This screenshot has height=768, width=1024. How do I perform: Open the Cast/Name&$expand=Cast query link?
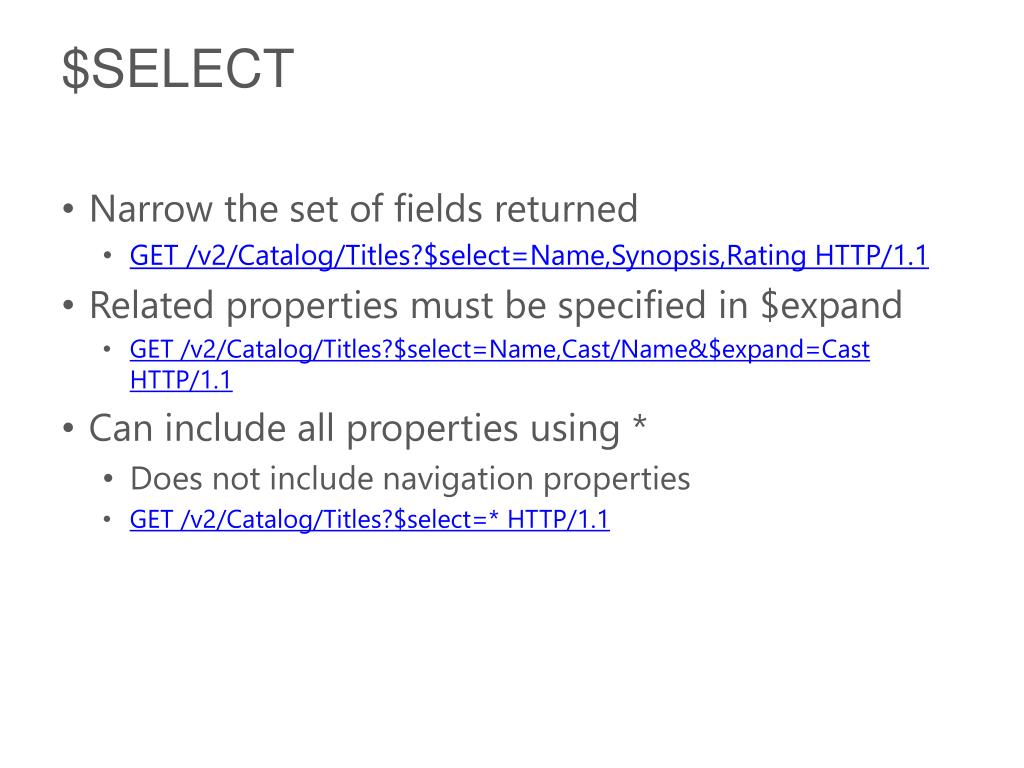500,349
